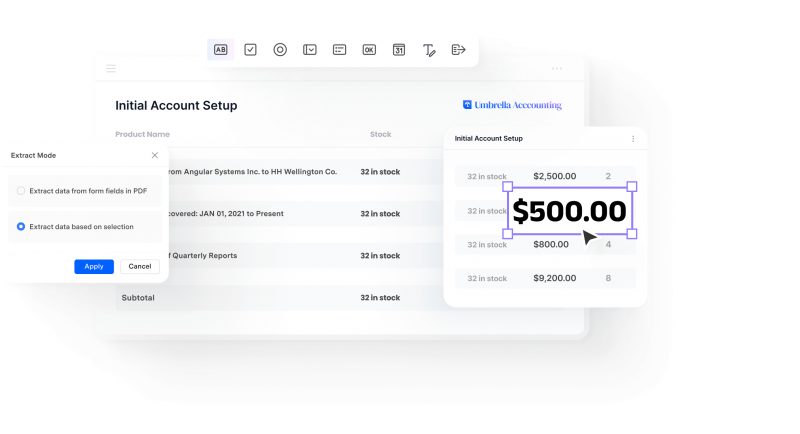Click the bottom-right selection handle of $500.00
The height and width of the screenshot is (434, 800).
coord(632,234)
